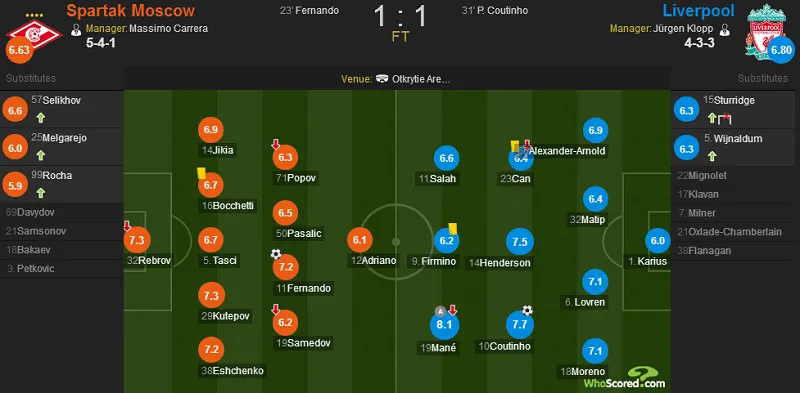The image size is (800, 393).
Task: Click the stadium icon next to Venue
Action: click(x=382, y=79)
